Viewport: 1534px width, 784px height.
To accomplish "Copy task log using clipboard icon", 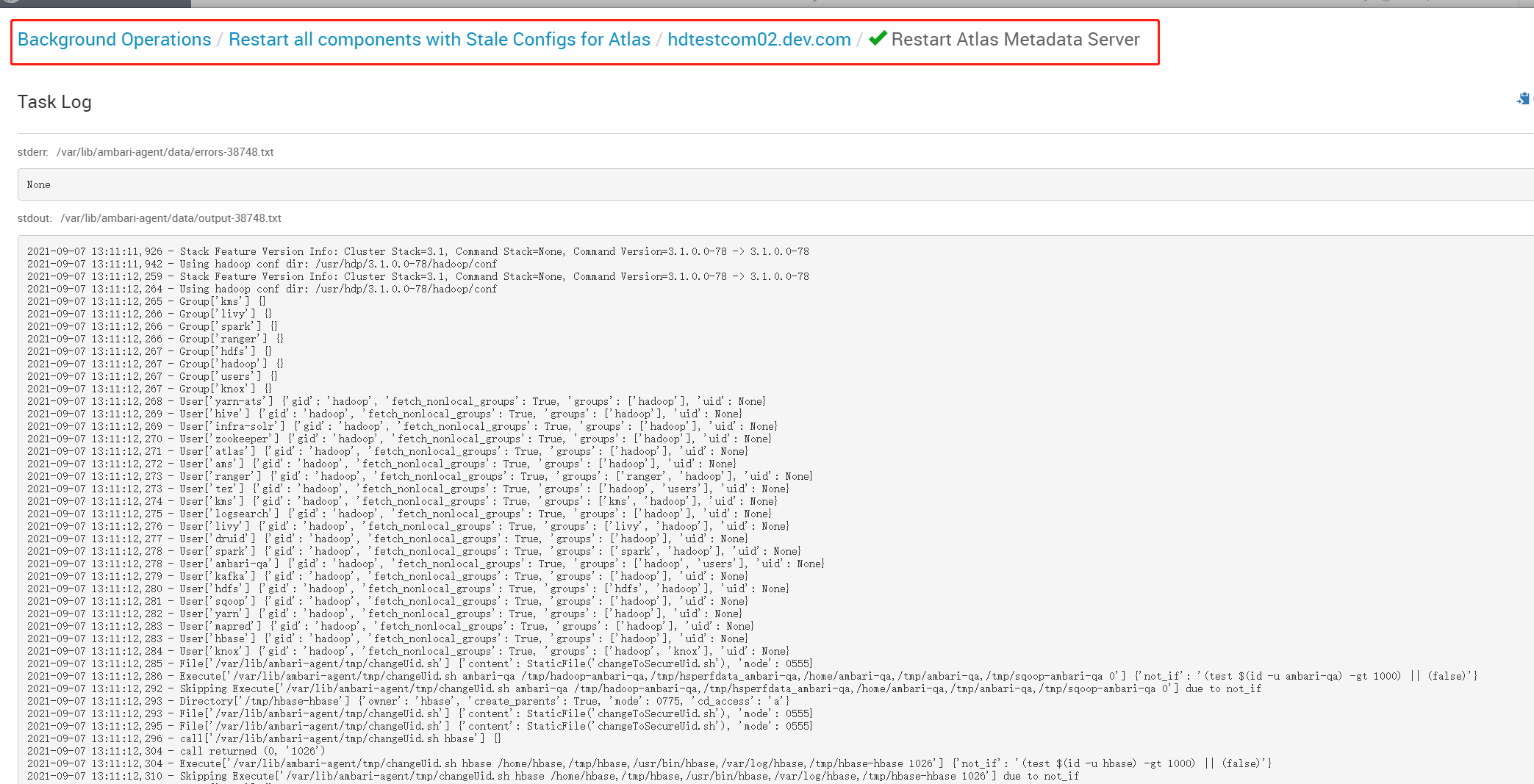I will 1523,98.
